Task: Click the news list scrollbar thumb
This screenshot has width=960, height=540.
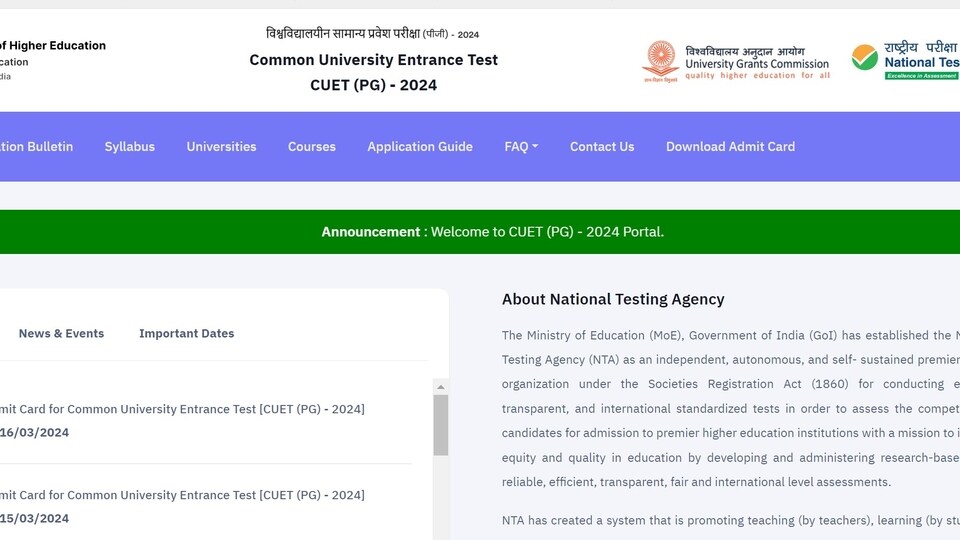Action: pos(440,425)
